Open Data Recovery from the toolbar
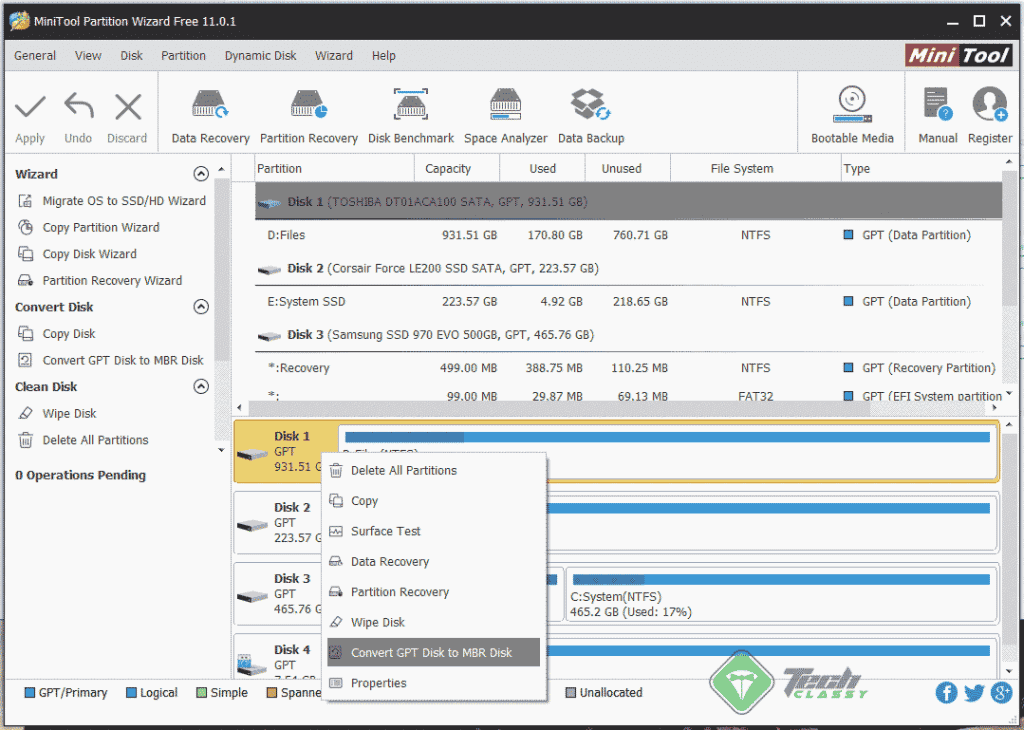This screenshot has width=1024, height=730. [209, 110]
